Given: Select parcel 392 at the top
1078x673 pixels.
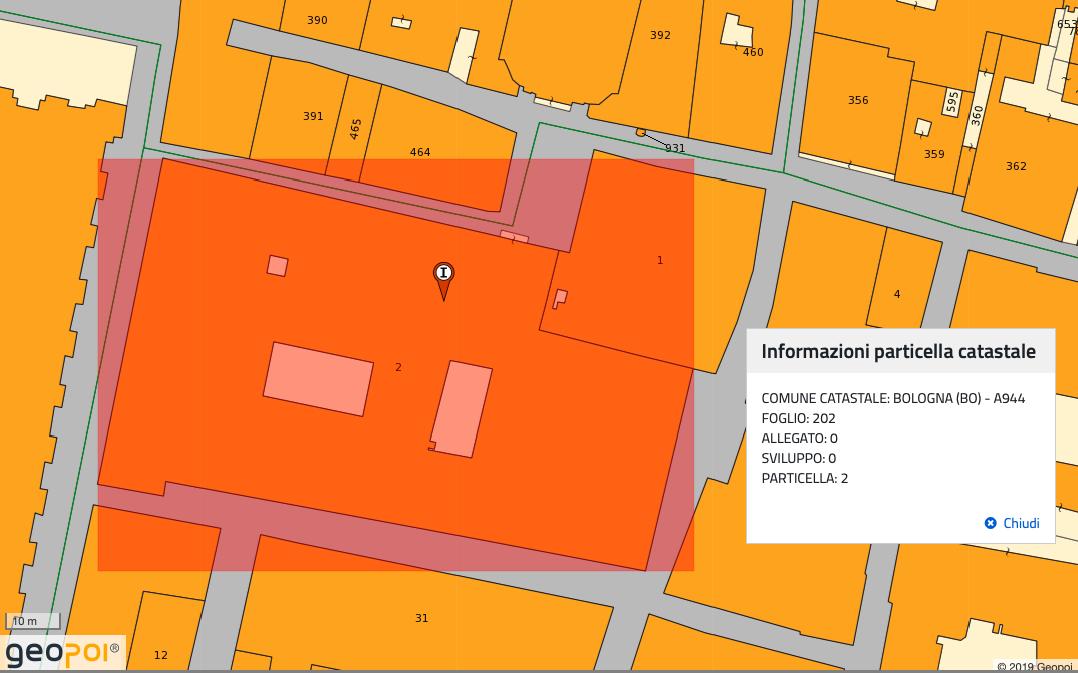Looking at the screenshot, I should (660, 35).
